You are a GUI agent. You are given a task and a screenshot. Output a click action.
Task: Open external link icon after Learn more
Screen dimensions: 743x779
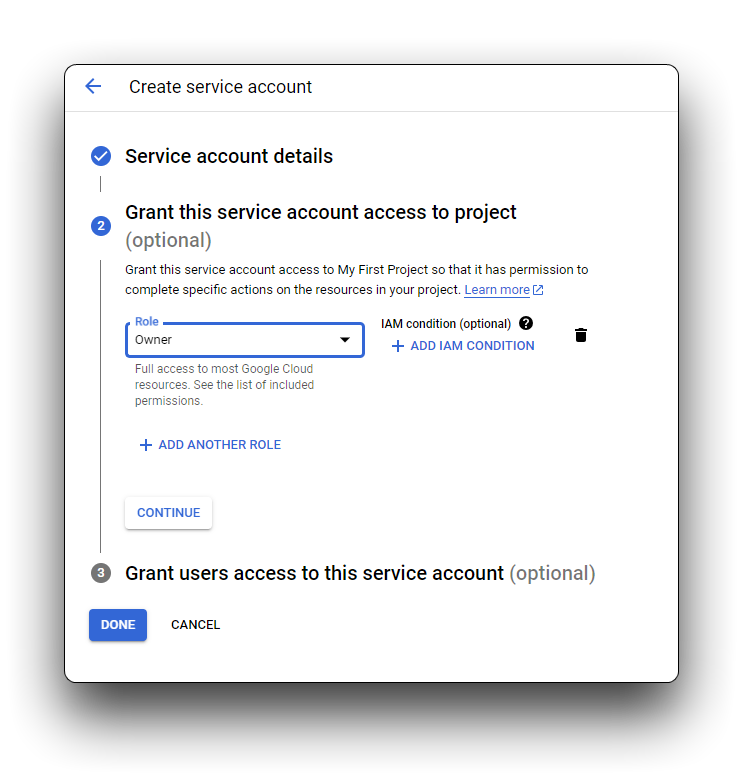pos(538,290)
